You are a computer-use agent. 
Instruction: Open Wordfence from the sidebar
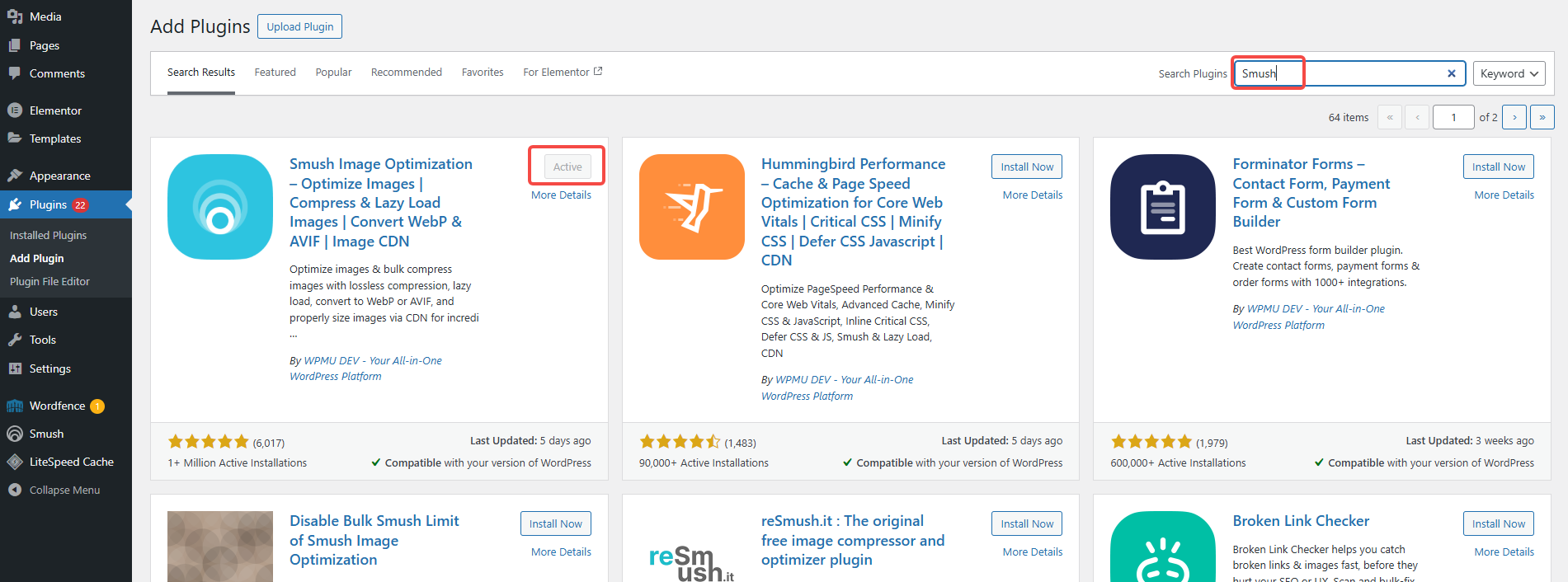pyautogui.click(x=58, y=406)
